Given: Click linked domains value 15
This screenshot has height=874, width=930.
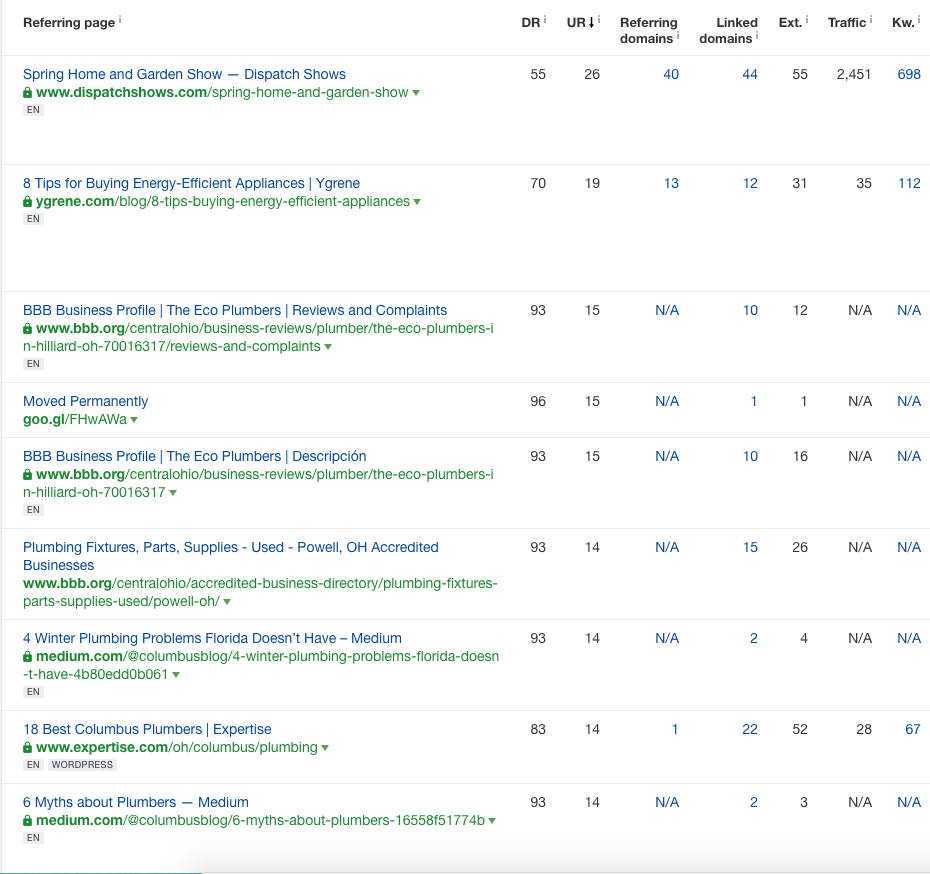Looking at the screenshot, I should (750, 547).
